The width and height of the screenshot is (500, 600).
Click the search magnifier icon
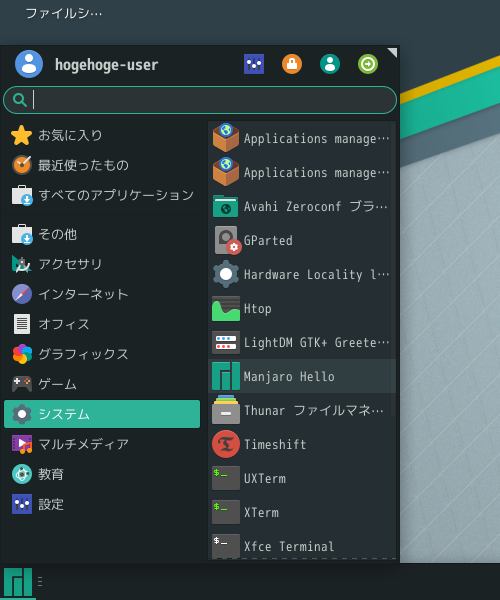click(20, 100)
